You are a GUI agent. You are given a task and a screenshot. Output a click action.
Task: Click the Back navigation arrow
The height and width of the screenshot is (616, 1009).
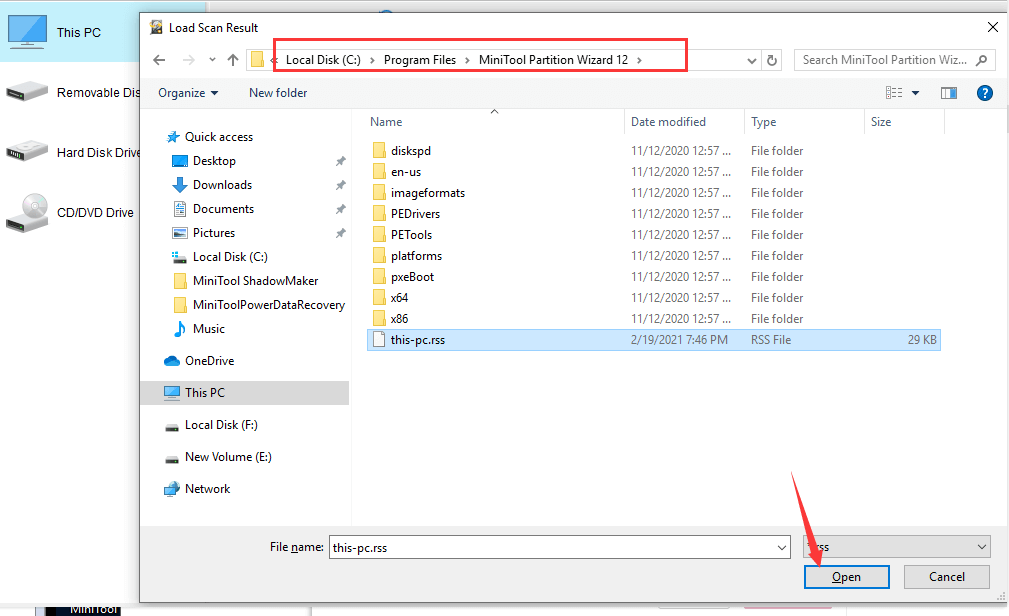click(x=159, y=60)
